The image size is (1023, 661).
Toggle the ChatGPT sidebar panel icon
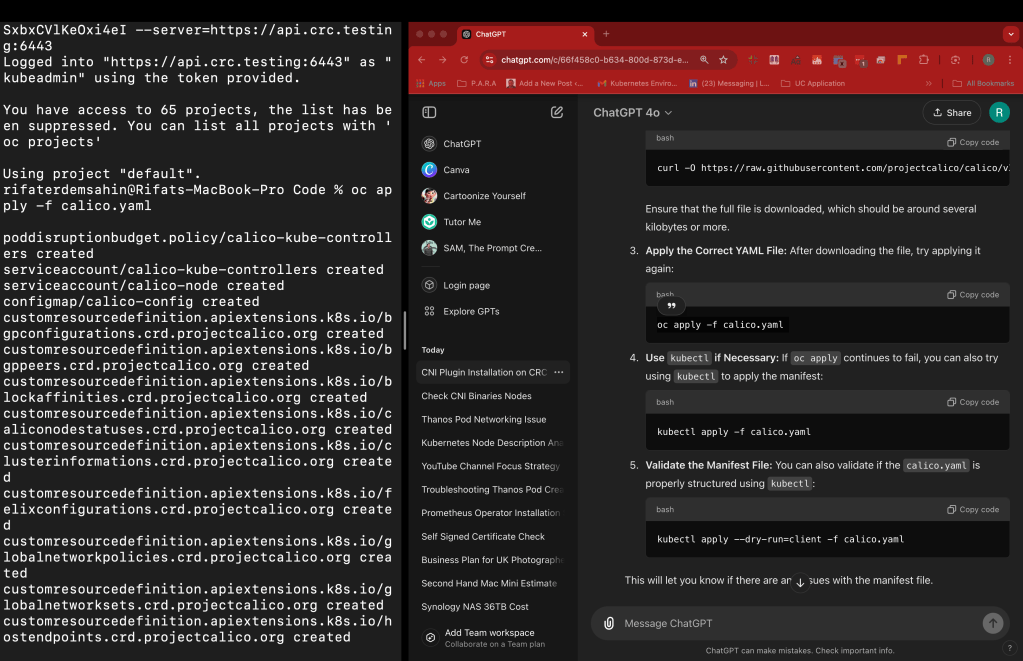click(x=429, y=112)
